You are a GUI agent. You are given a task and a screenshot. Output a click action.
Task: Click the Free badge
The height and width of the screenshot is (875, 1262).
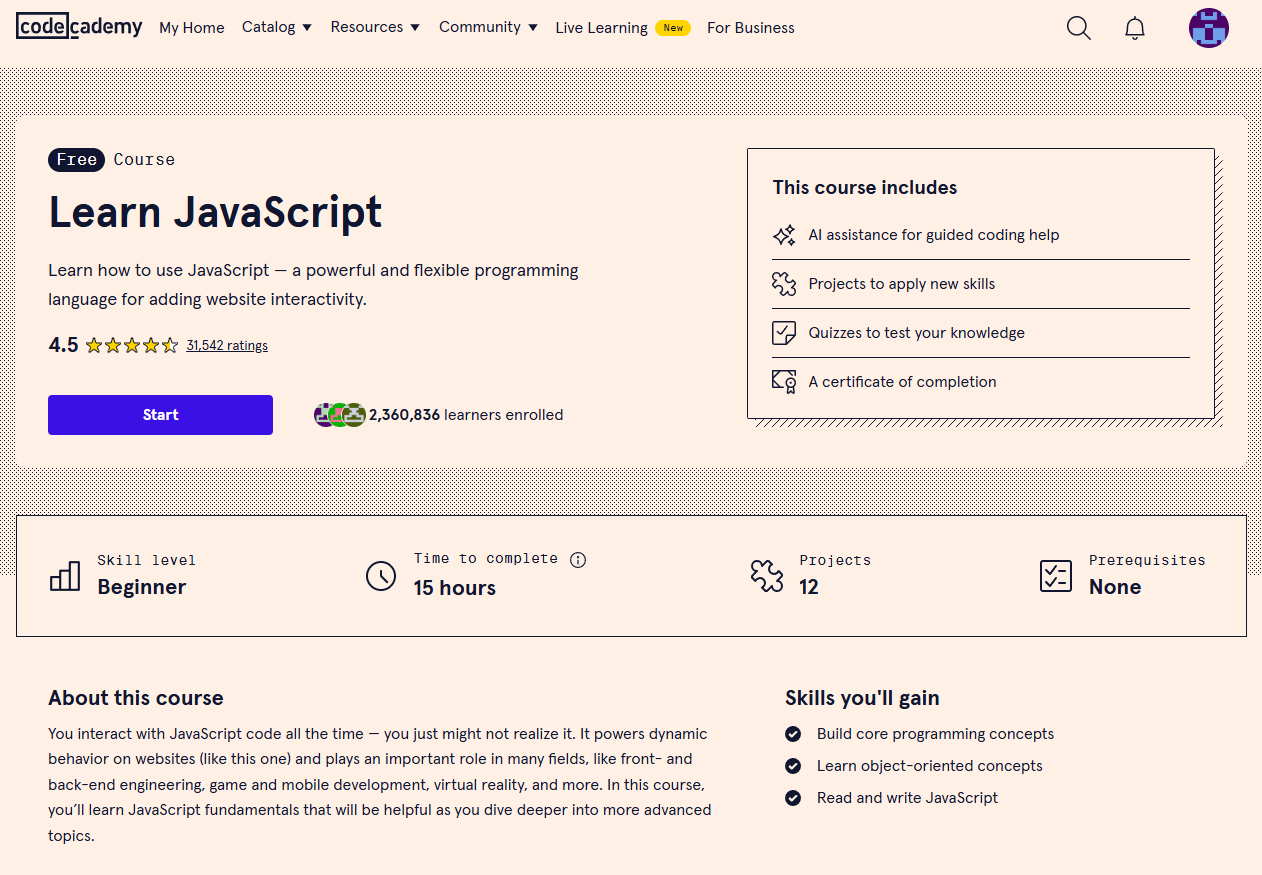click(x=76, y=159)
